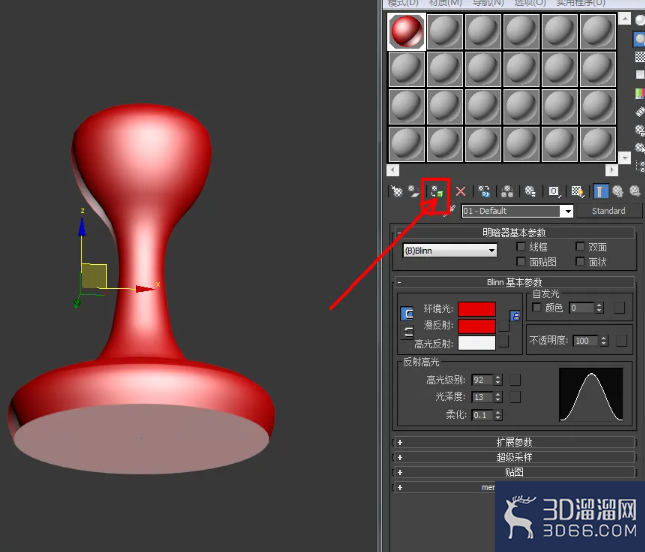Click Go Forward to Sibling icon

(x=635, y=191)
